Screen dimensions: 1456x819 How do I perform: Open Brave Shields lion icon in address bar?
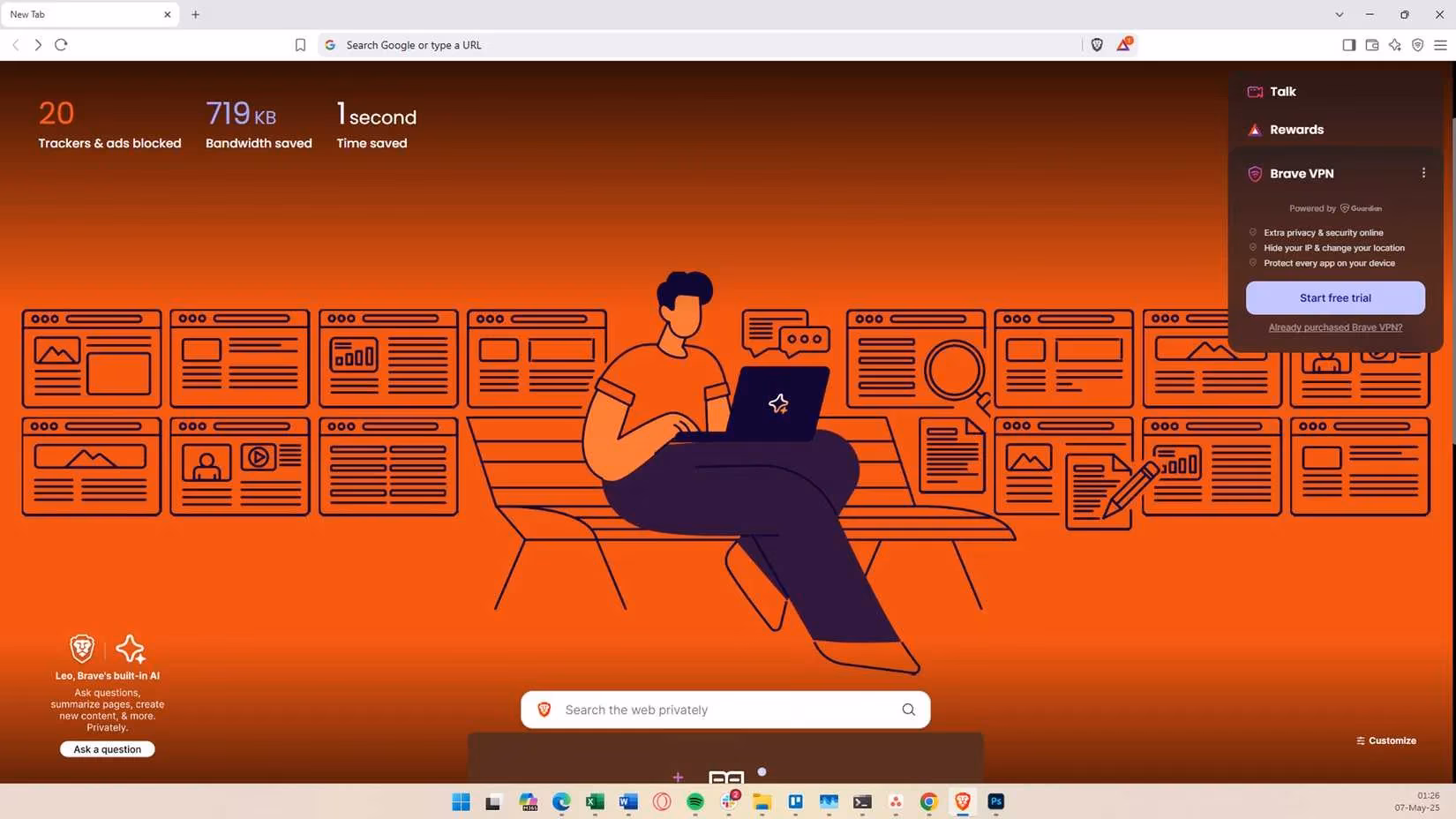1097,45
